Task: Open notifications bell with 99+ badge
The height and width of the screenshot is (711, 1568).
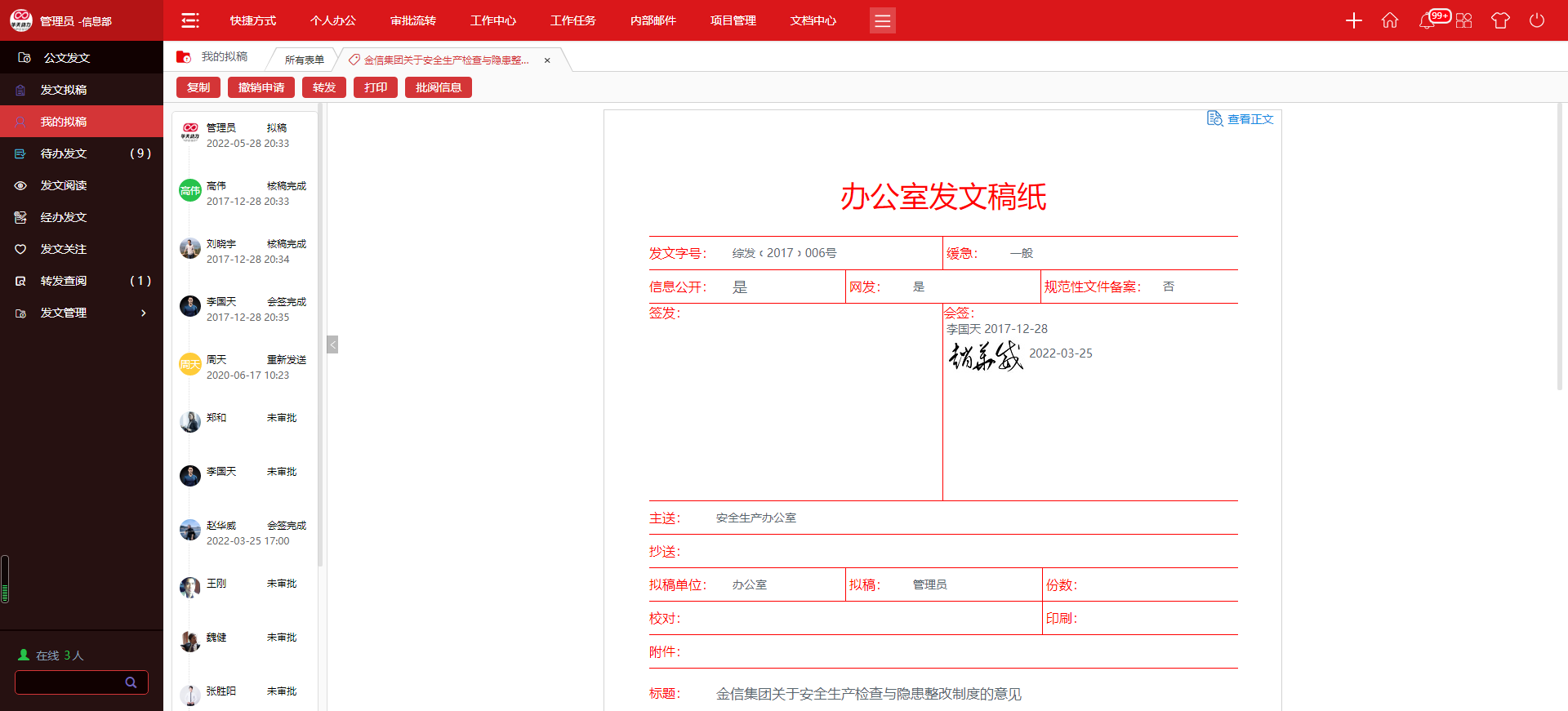Action: (1428, 20)
